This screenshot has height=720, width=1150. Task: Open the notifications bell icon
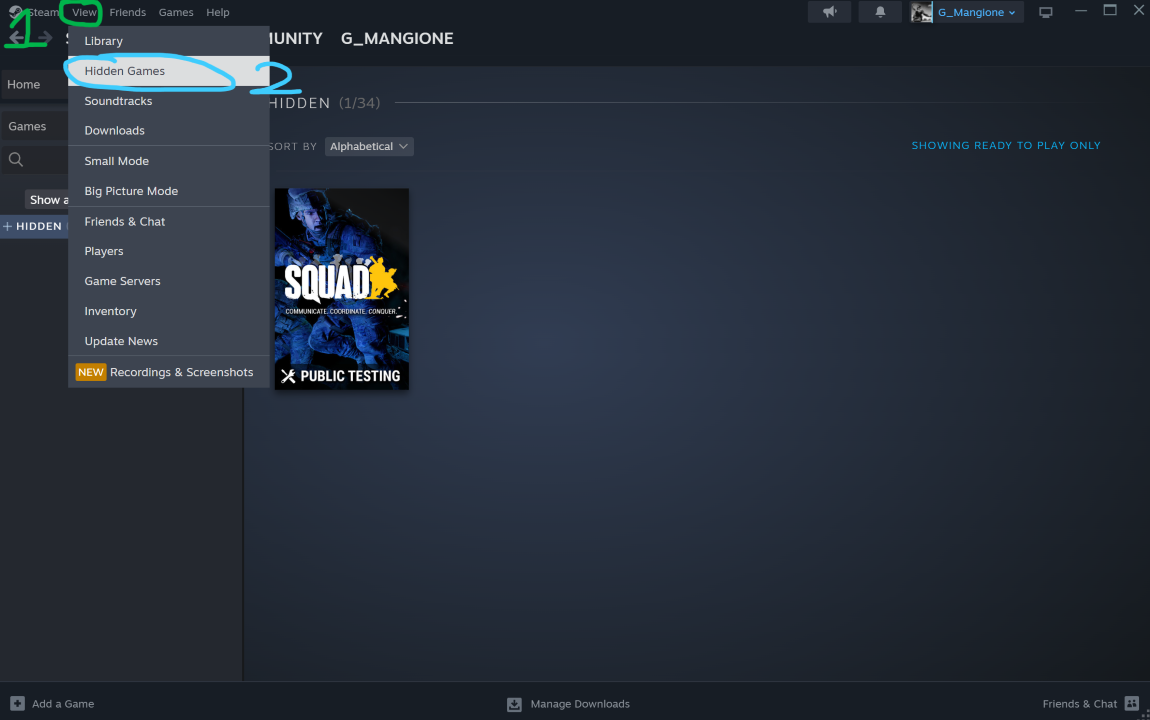click(880, 12)
